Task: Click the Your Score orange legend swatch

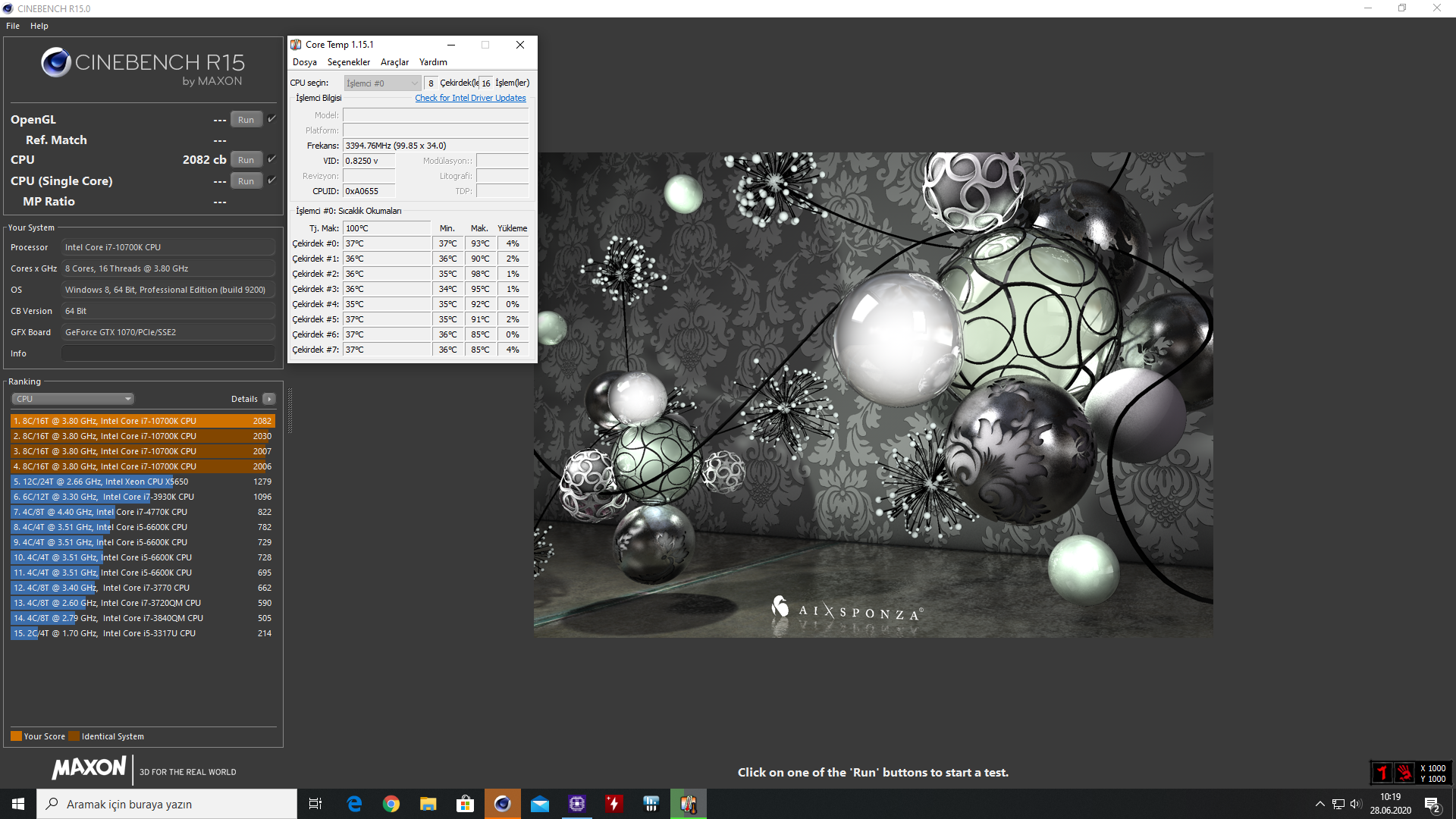Action: [x=16, y=736]
